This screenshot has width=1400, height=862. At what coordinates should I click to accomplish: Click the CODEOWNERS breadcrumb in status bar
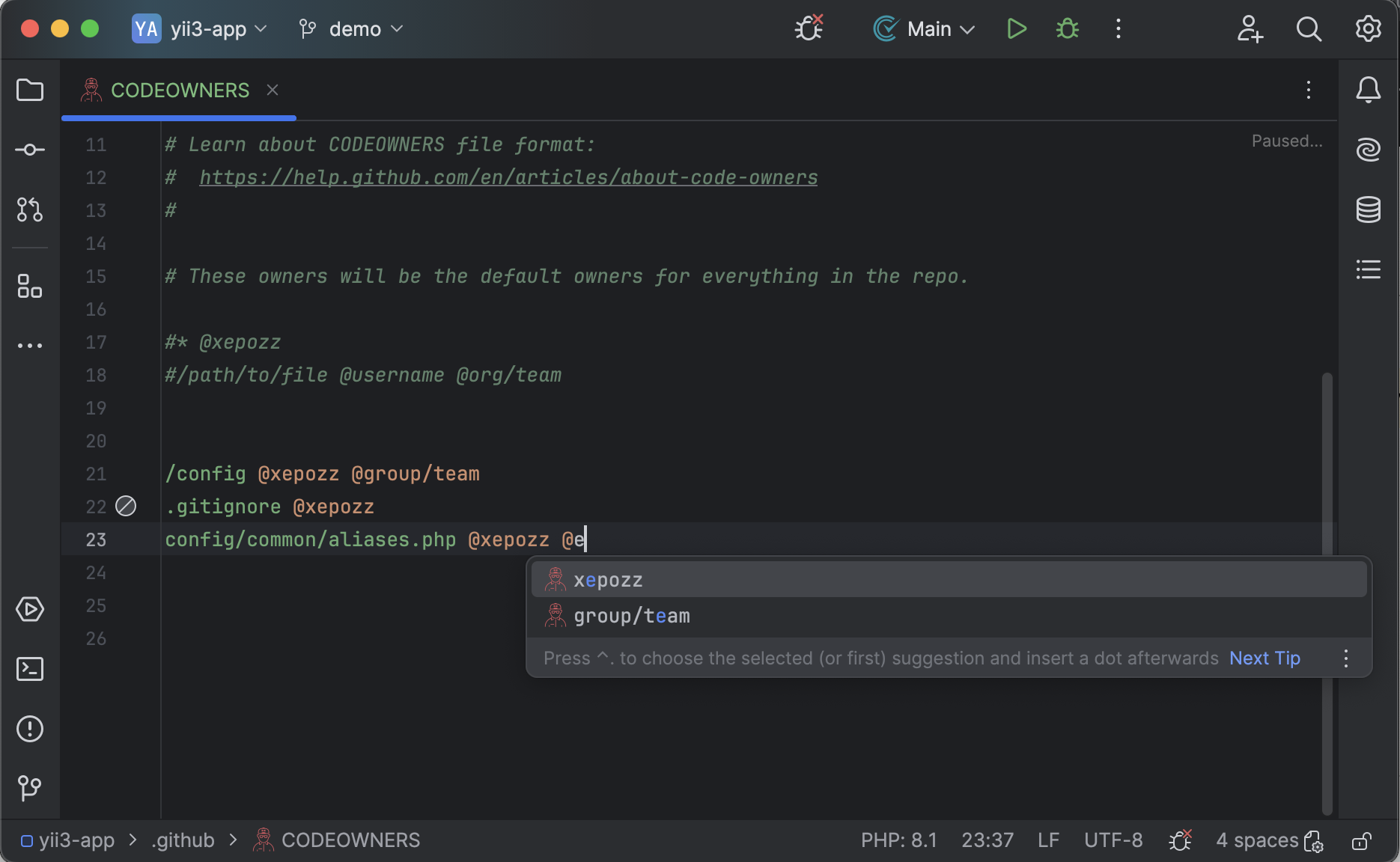(337, 840)
